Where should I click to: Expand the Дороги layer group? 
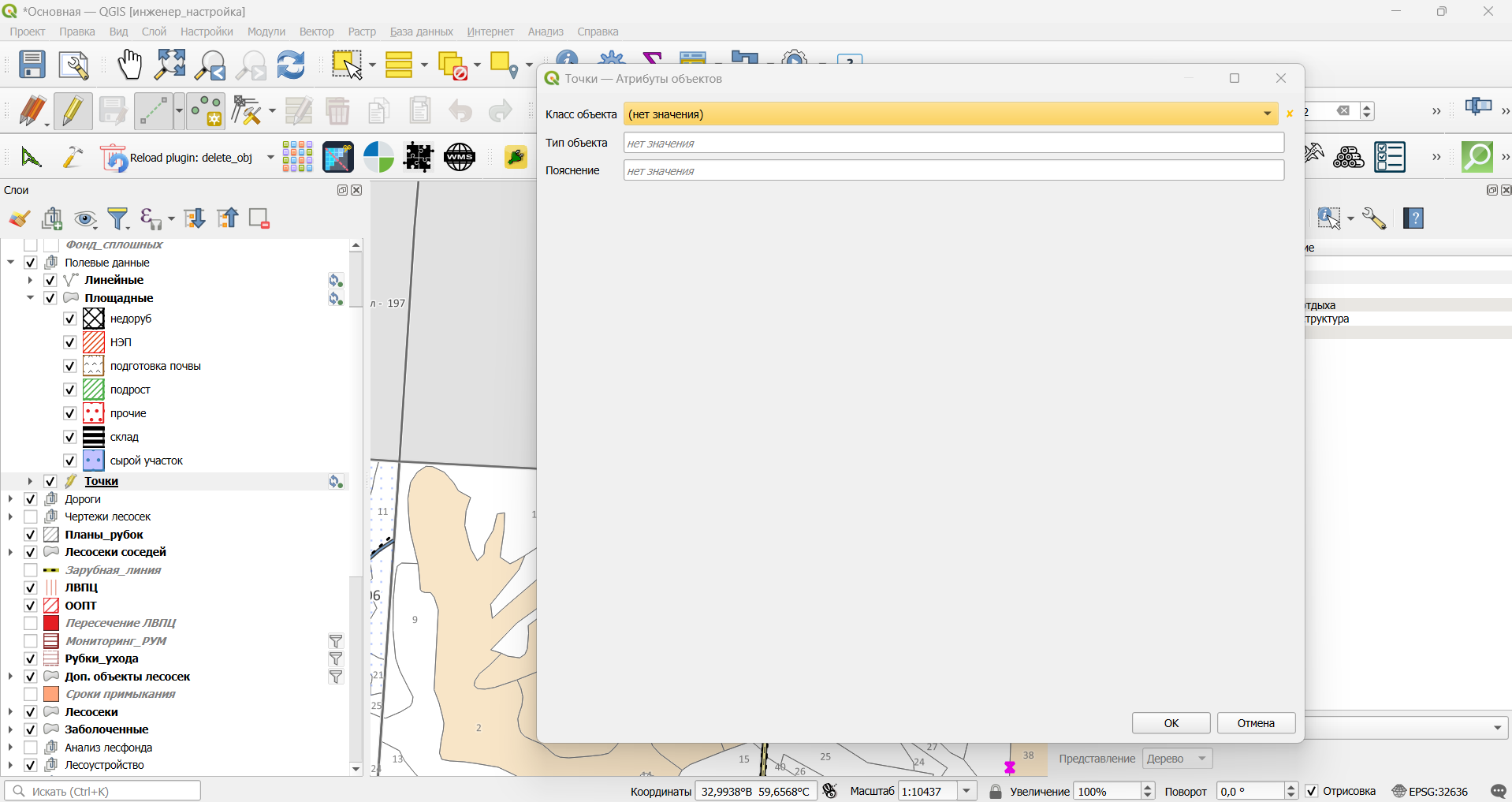point(10,499)
